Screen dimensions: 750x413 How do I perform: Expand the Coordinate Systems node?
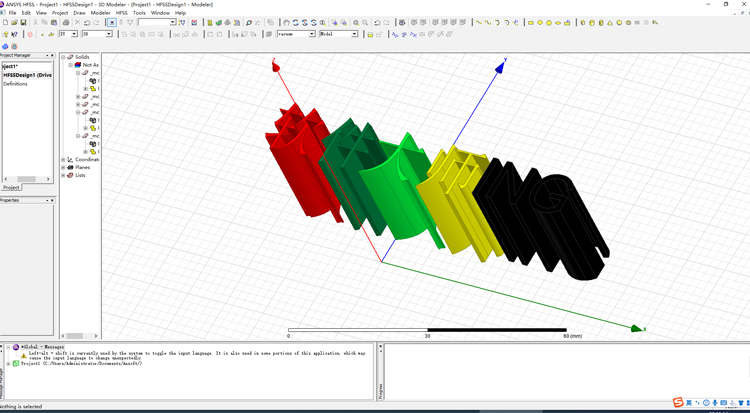coord(63,159)
